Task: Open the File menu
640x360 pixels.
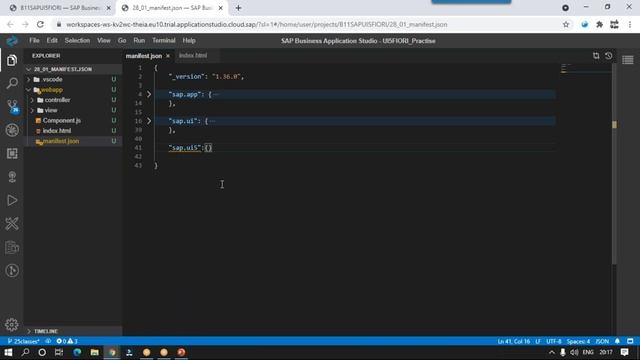Action: pyautogui.click(x=34, y=40)
